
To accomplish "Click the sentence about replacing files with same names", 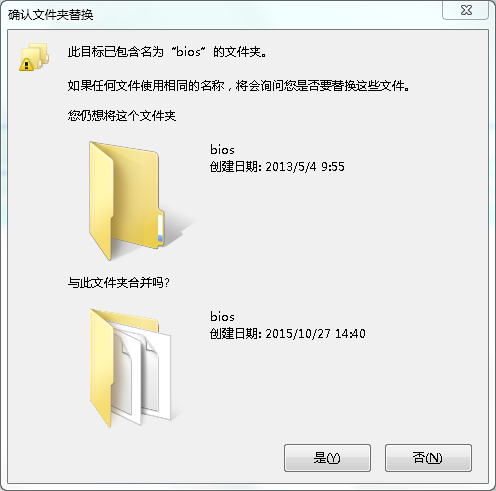I will click(239, 86).
